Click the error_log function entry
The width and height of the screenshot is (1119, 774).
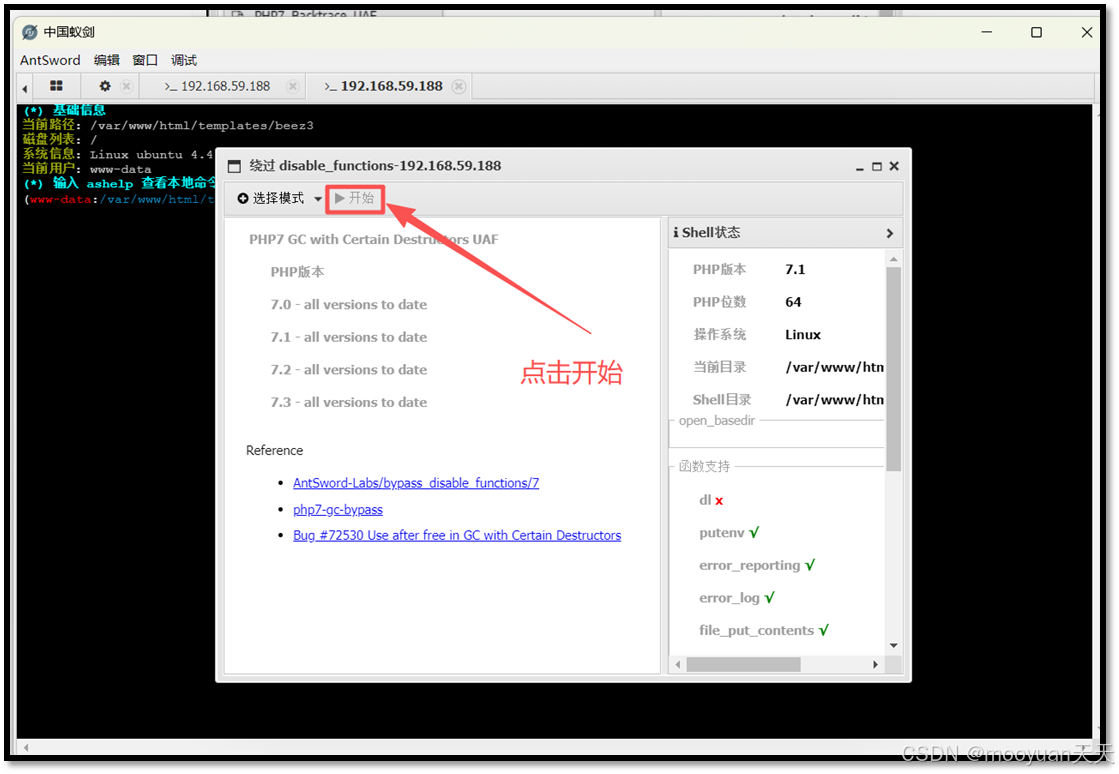(x=736, y=598)
